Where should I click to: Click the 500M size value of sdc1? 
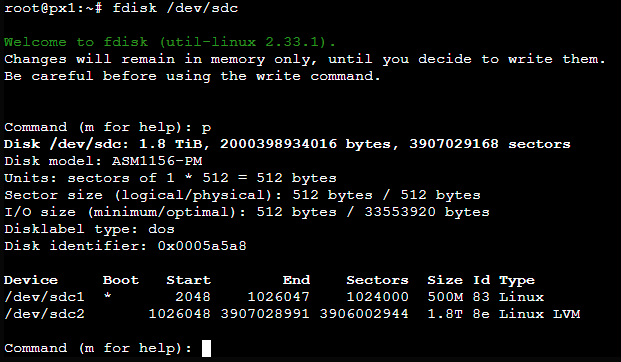click(x=445, y=297)
